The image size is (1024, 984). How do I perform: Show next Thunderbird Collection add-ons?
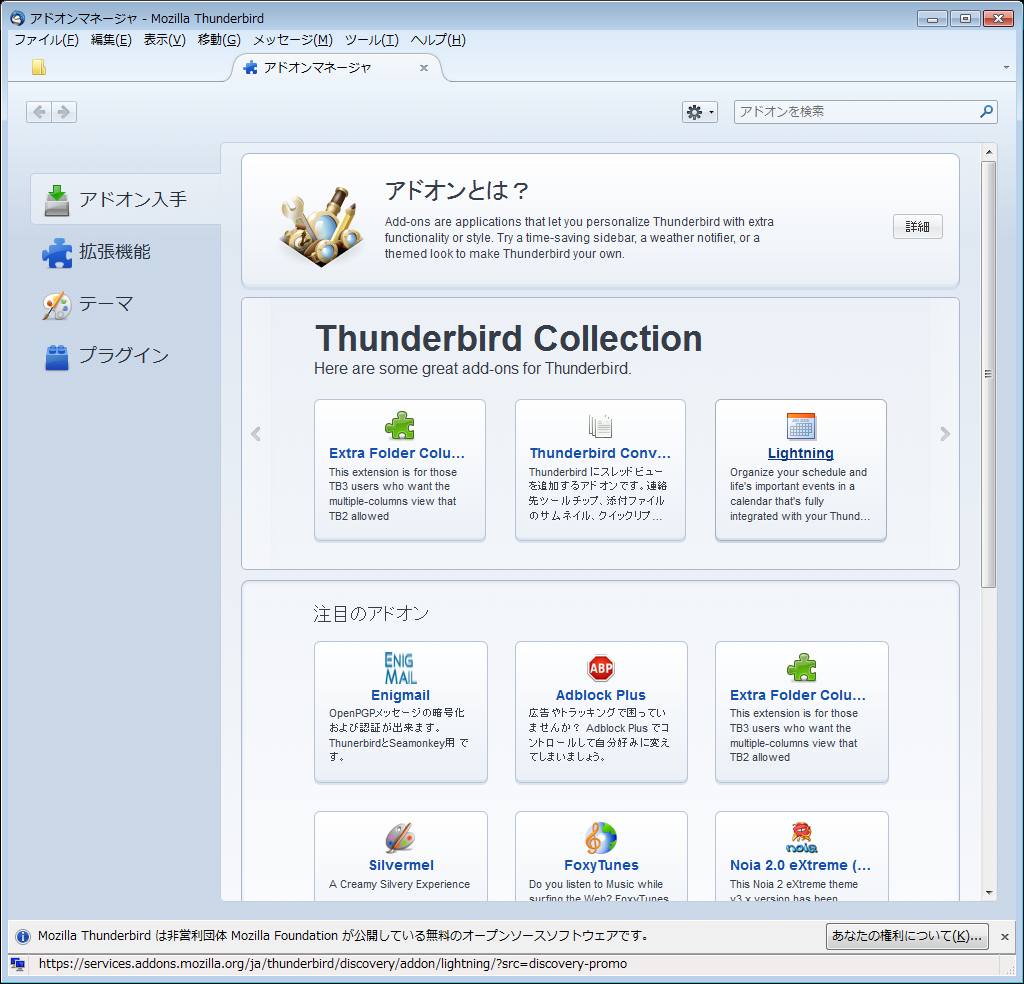(x=944, y=434)
